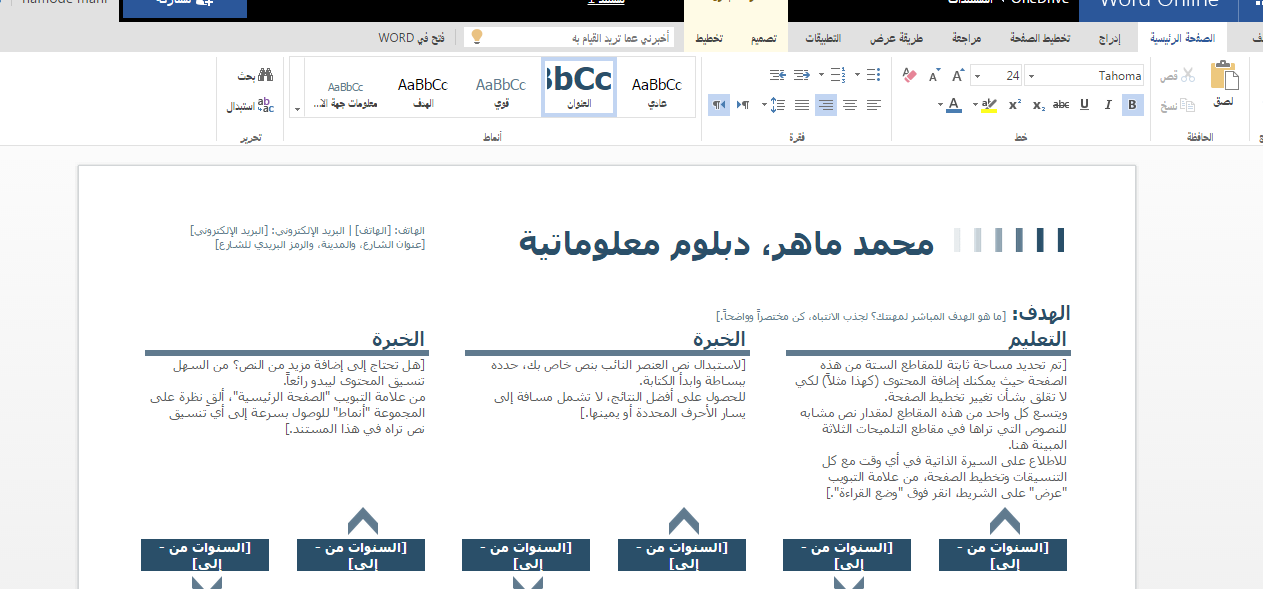Viewport: 1263px width, 589px height.
Task: Click Align Right paragraph icon
Action: click(825, 105)
